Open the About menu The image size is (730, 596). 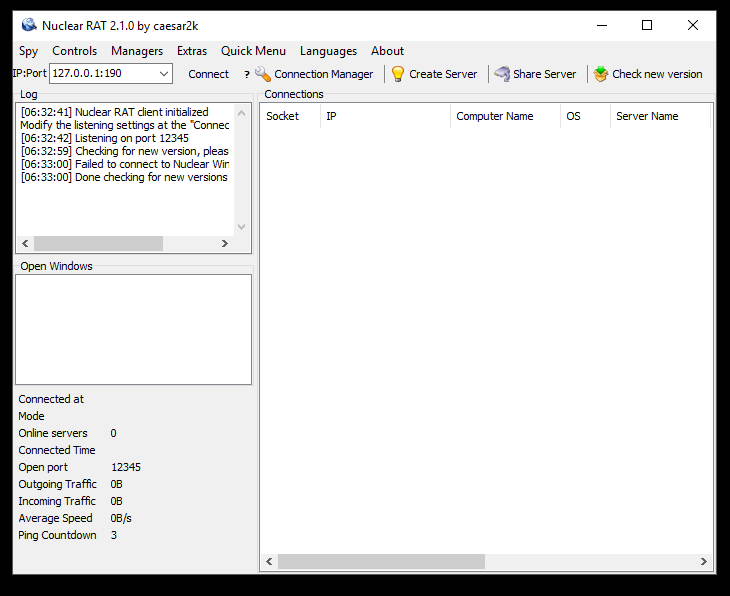(387, 51)
